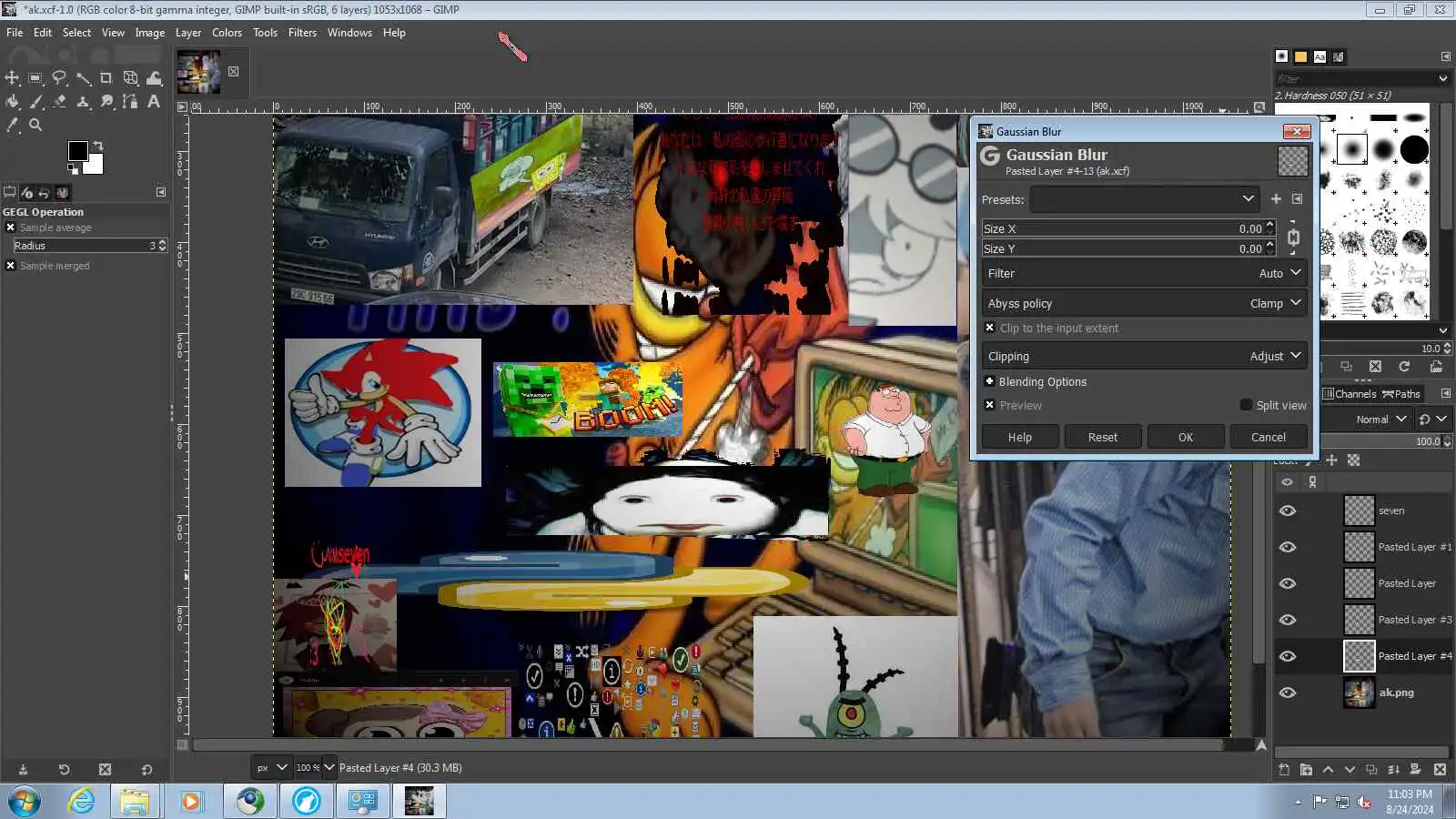This screenshot has width=1456, height=819.
Task: Select the Warp Transform tool
Action: point(154,78)
